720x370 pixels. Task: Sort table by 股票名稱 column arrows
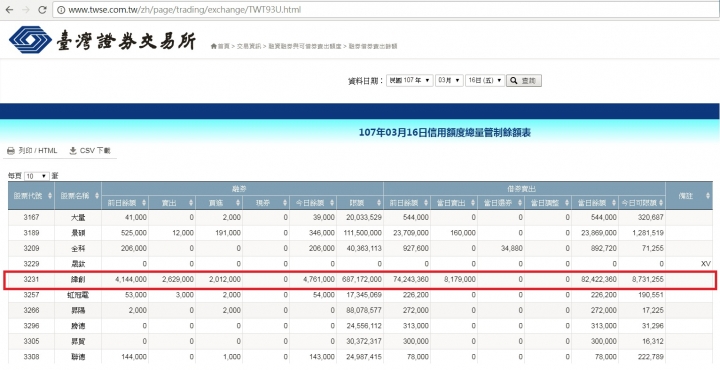coord(97,196)
